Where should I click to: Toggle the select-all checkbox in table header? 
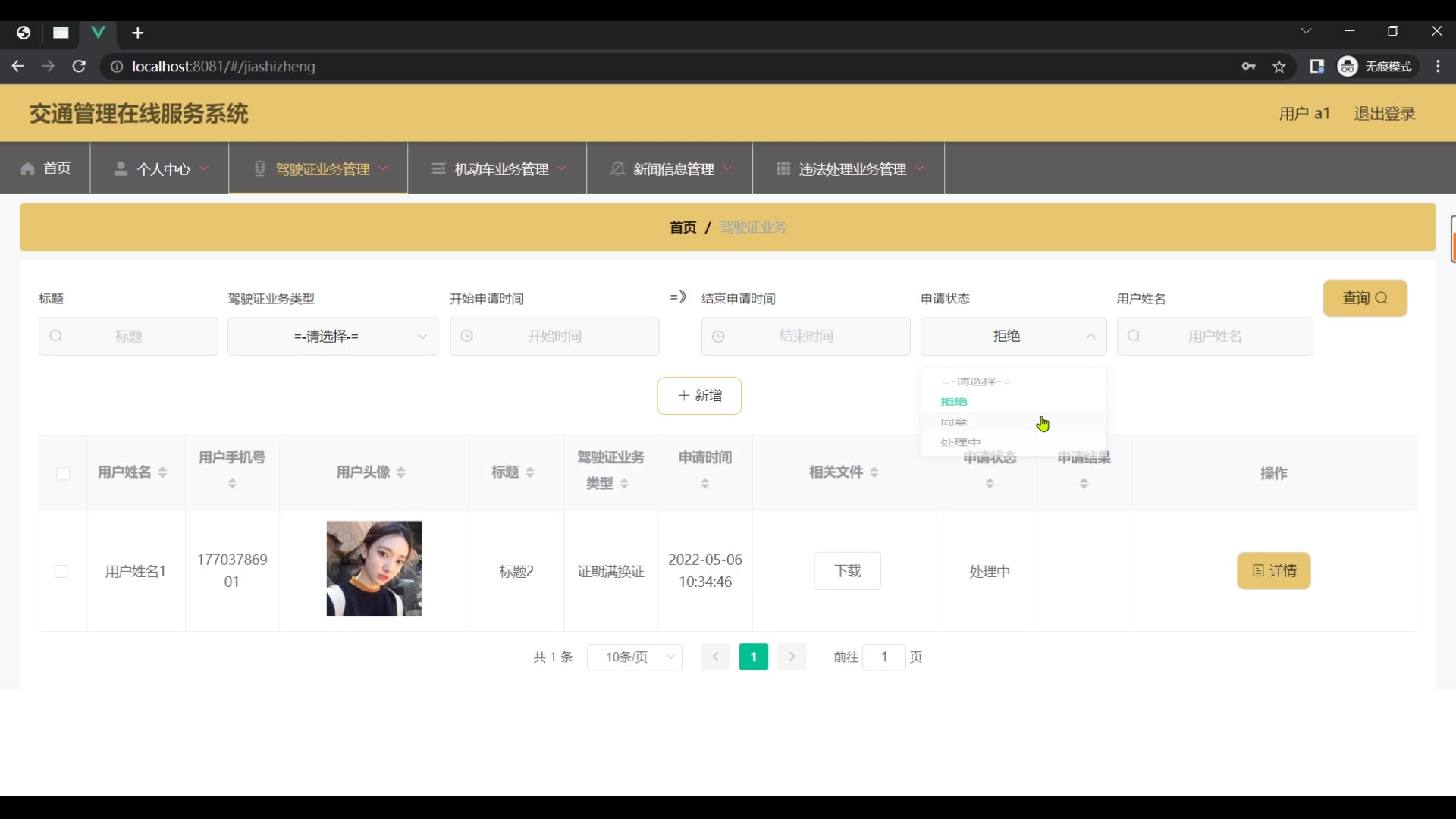point(63,474)
